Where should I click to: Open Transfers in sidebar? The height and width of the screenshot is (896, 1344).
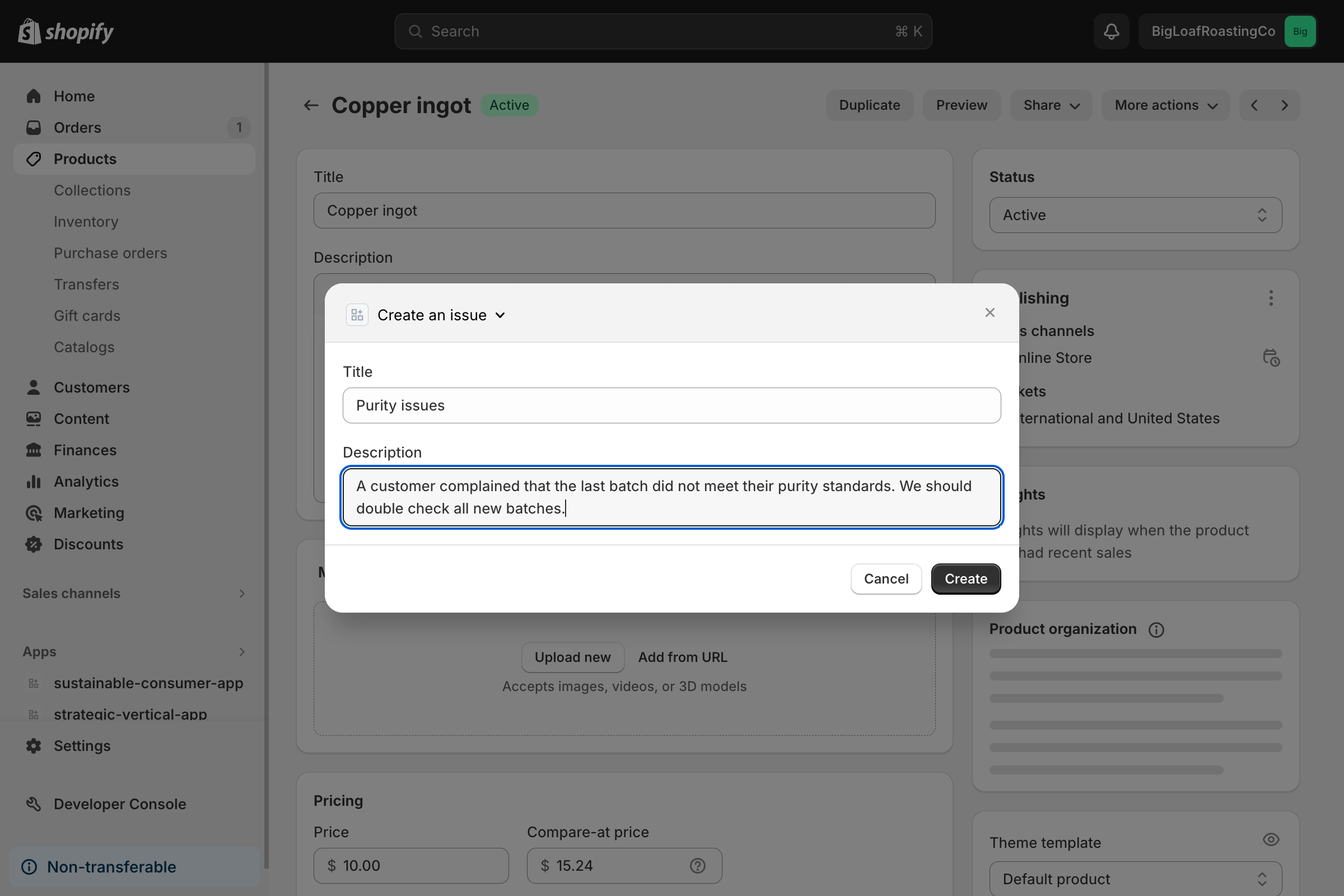pos(86,284)
